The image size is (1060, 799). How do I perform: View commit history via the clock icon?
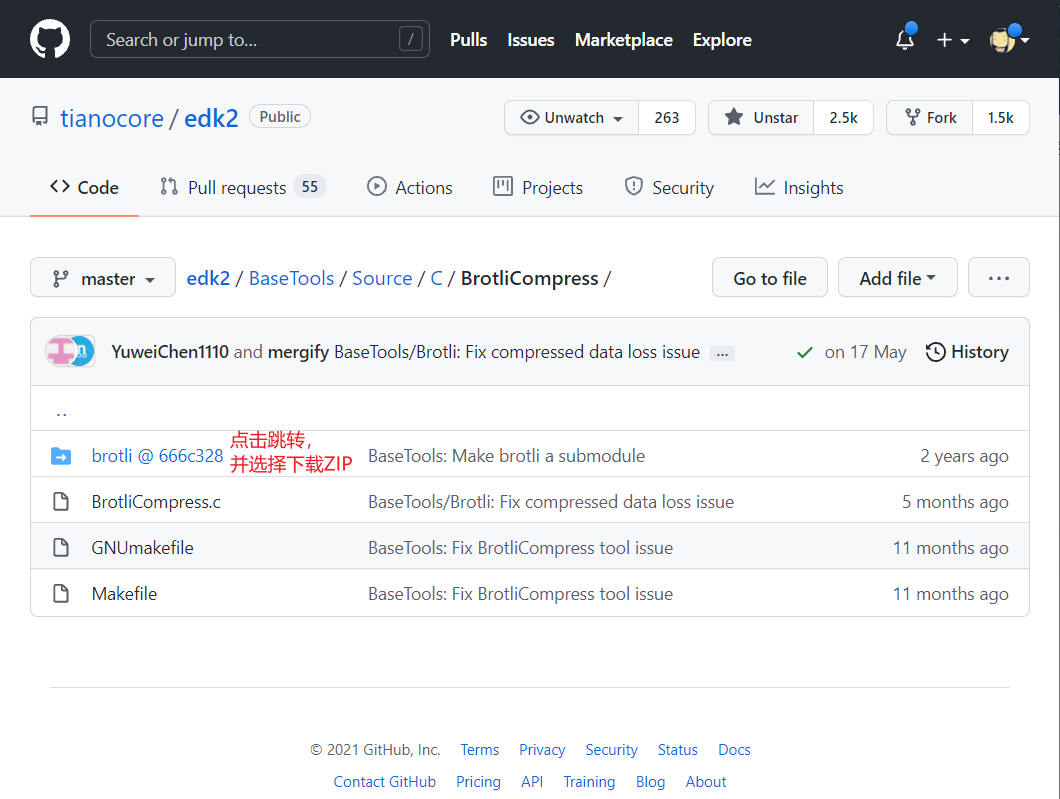935,352
